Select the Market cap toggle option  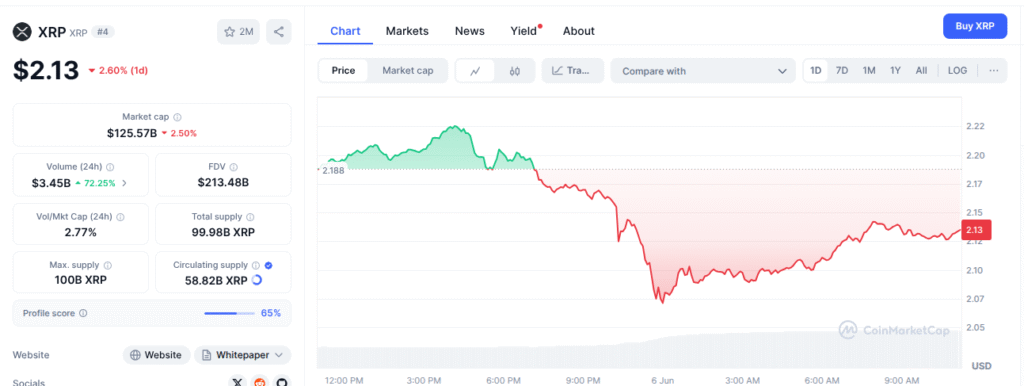coord(408,71)
